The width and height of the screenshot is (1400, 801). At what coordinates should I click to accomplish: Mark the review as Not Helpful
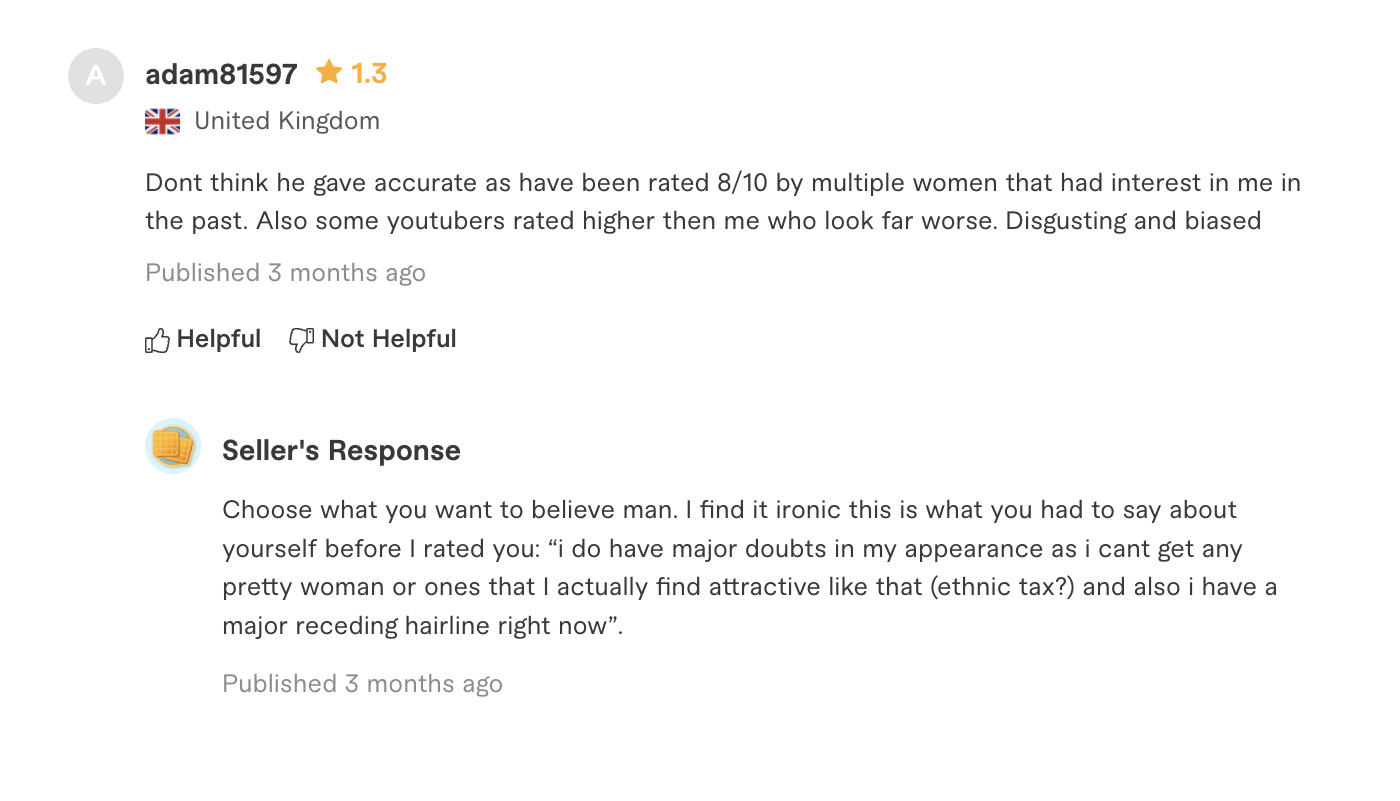click(373, 340)
